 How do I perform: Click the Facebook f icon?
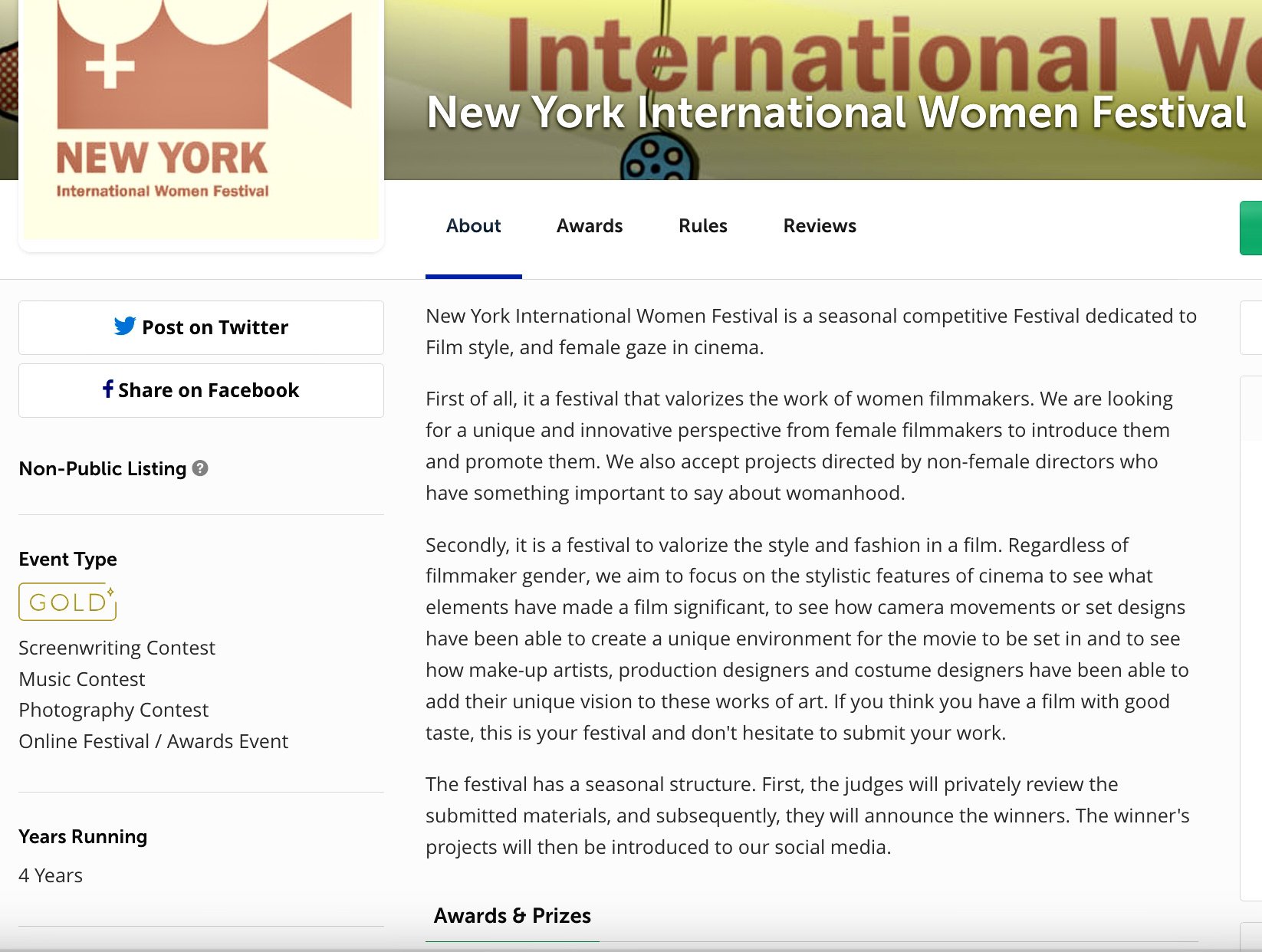tap(108, 389)
